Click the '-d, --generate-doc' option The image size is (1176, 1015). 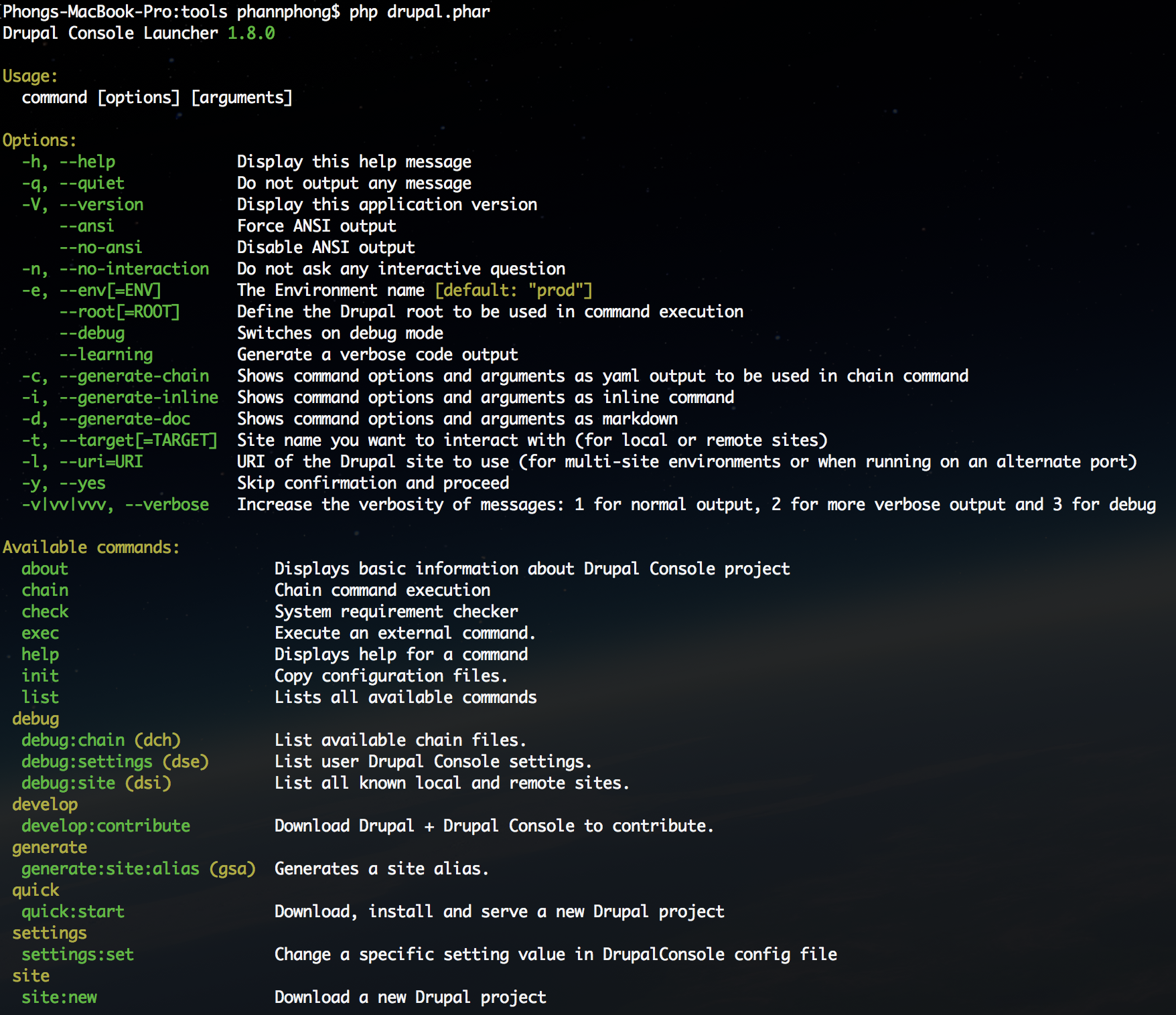pos(106,419)
